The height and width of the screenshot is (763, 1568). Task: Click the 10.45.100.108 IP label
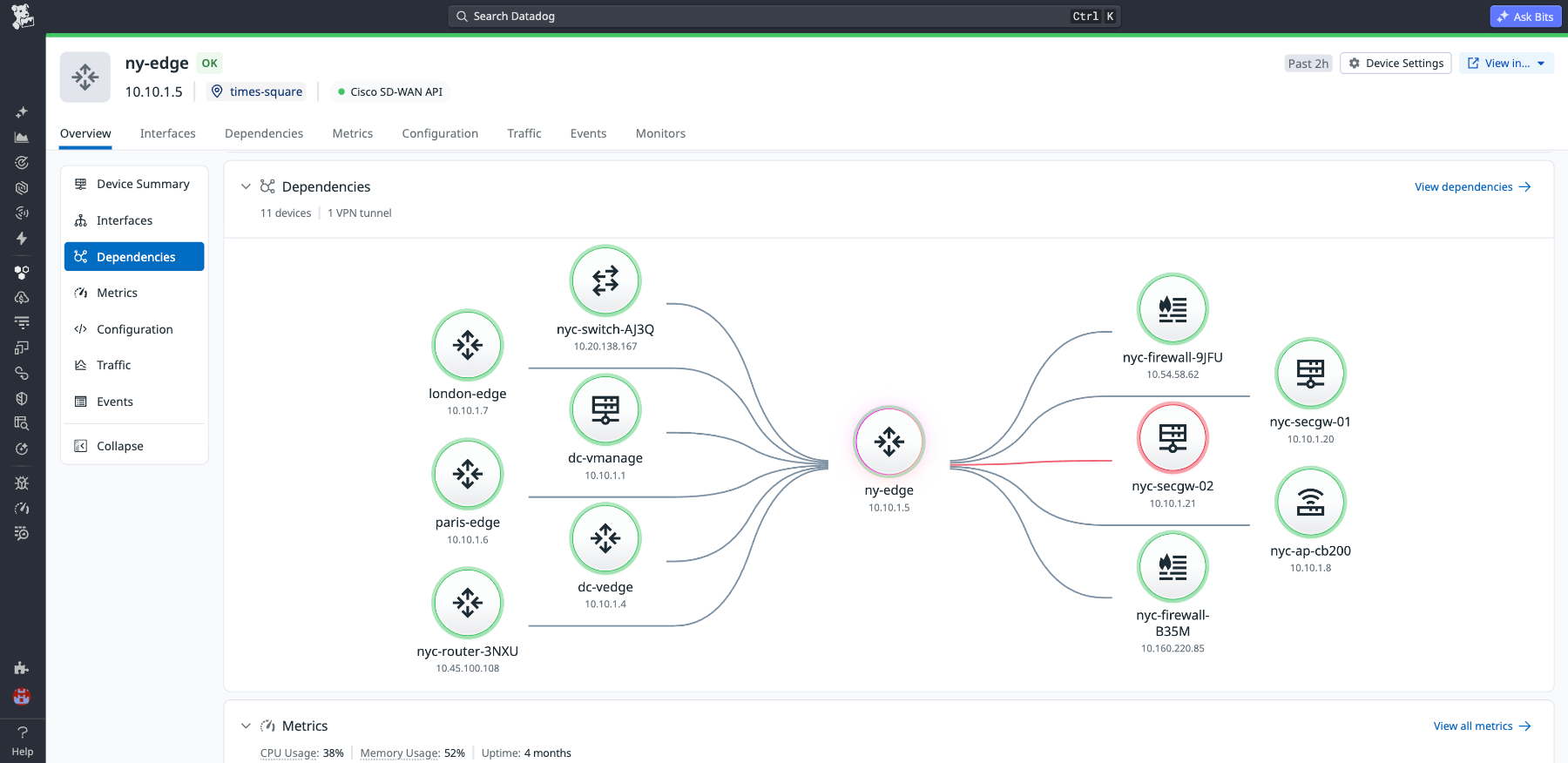tap(468, 668)
